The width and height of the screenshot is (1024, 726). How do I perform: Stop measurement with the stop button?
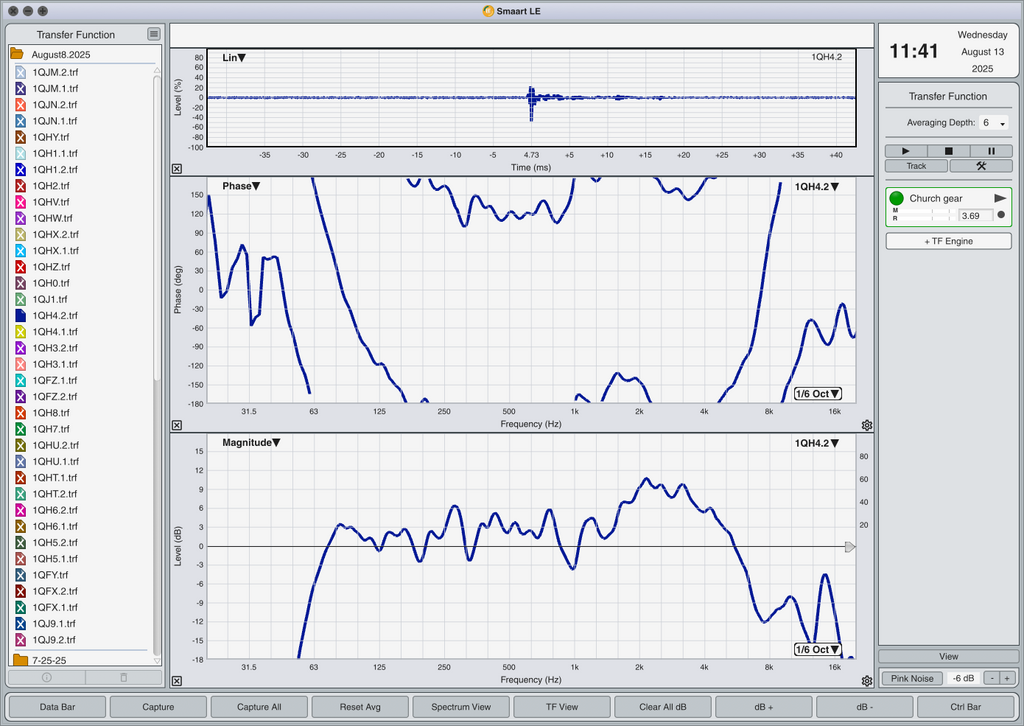click(948, 151)
